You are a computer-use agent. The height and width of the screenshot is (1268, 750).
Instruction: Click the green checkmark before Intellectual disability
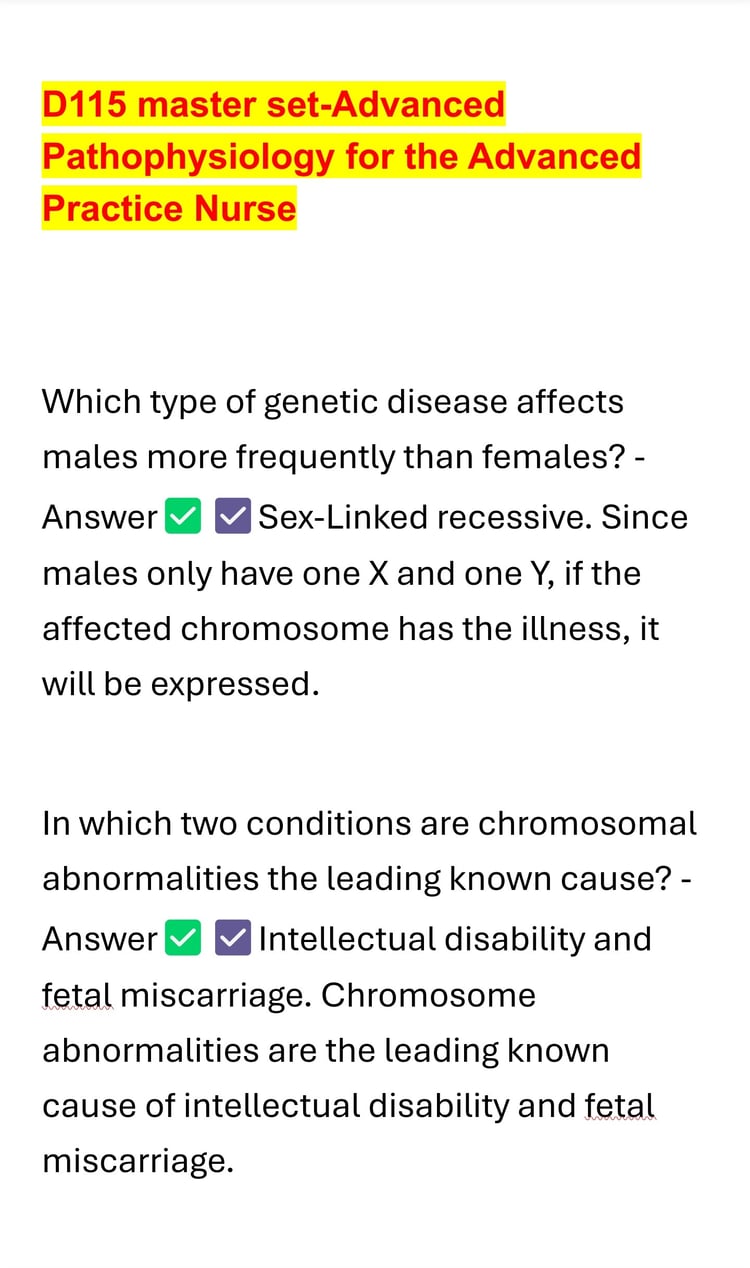pos(183,940)
